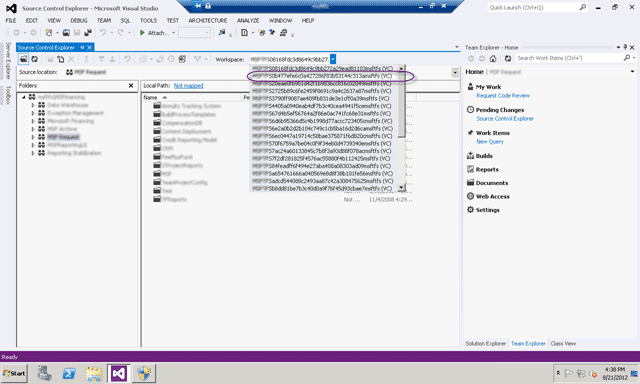Screen dimensions: 640x384
Task: Collapse the root node in Folders tree
Action: pyautogui.click(x=24, y=97)
